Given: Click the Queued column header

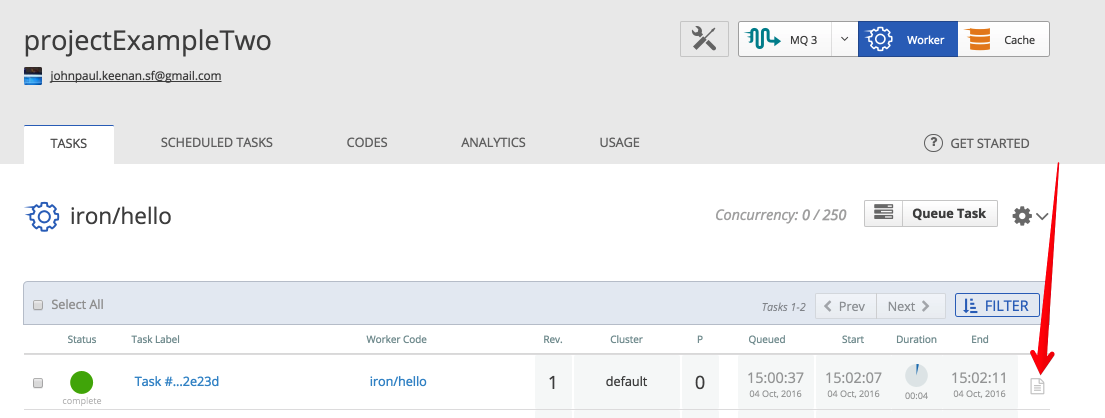Looking at the screenshot, I should (x=767, y=339).
